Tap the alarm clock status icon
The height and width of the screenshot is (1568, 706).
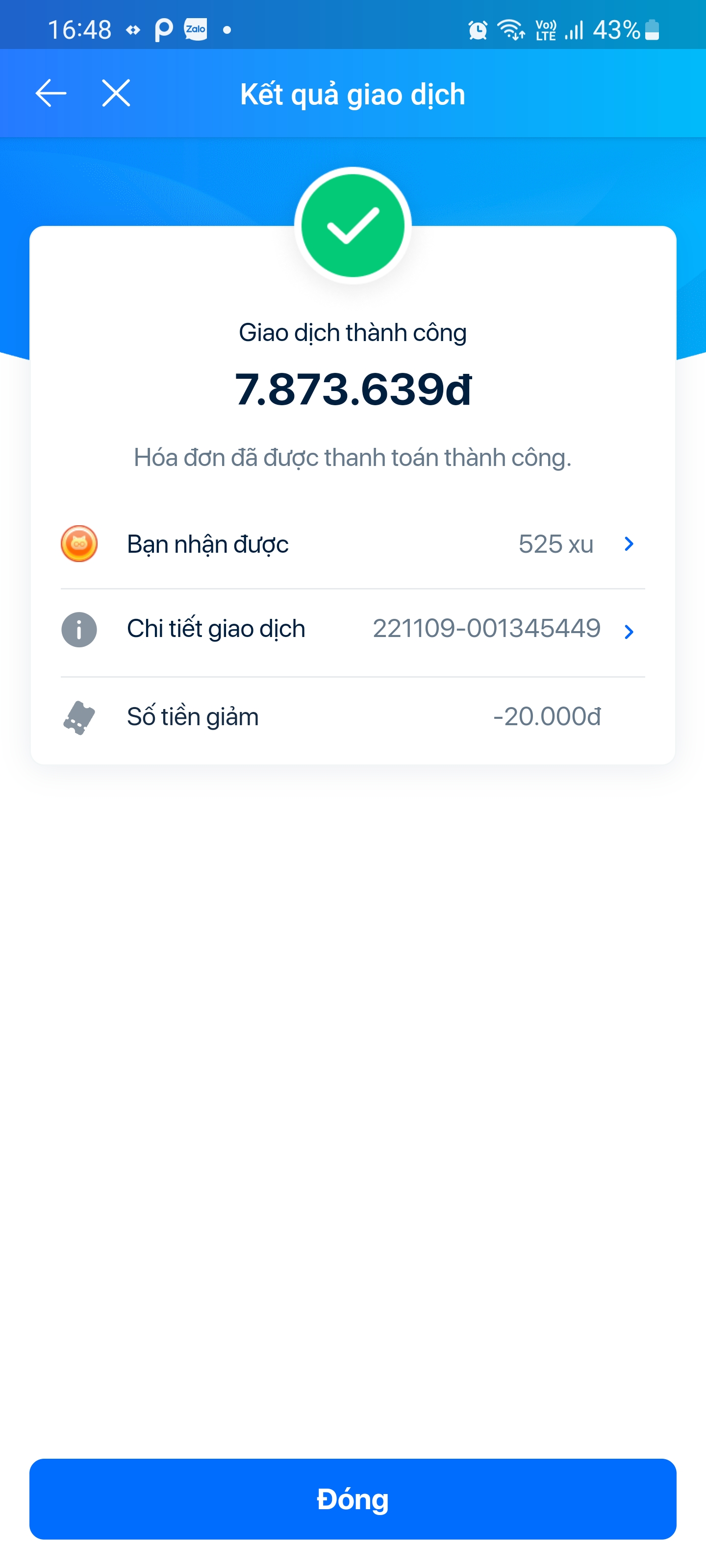point(478,30)
